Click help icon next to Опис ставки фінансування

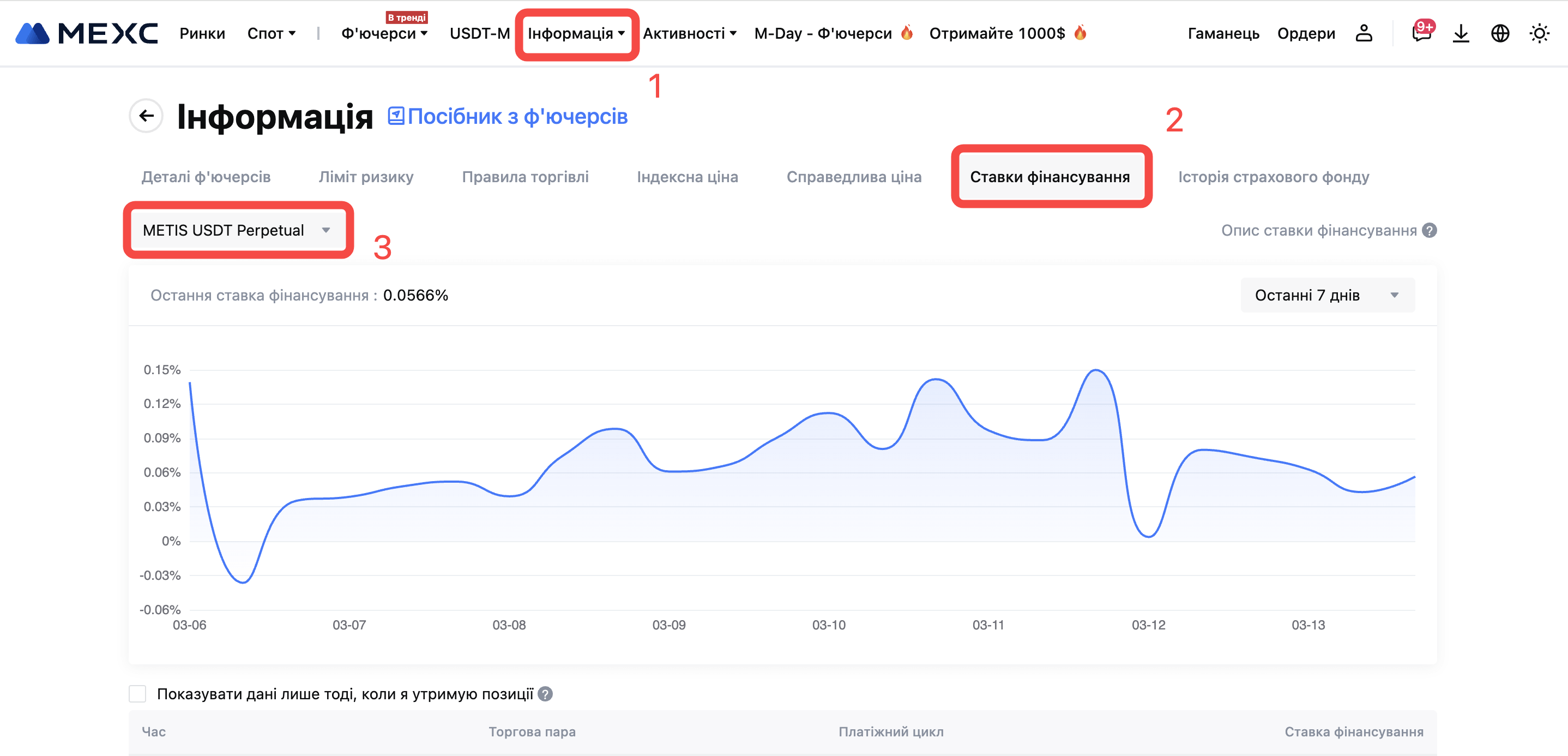click(x=1430, y=231)
